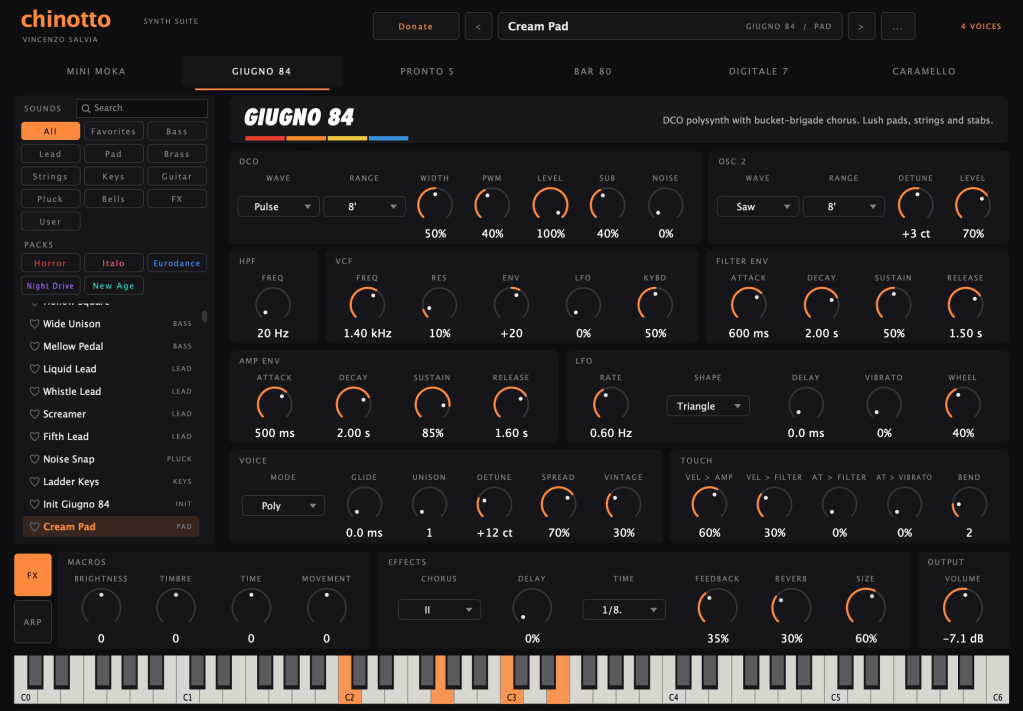Adjust the Filter Env Decay knob

click(821, 305)
